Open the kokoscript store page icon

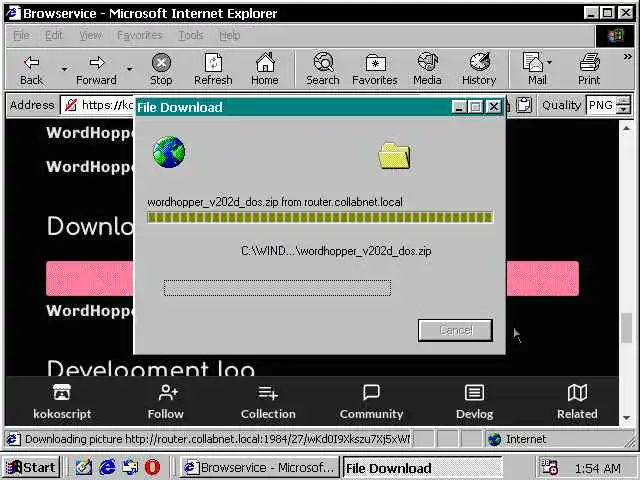tap(62, 402)
